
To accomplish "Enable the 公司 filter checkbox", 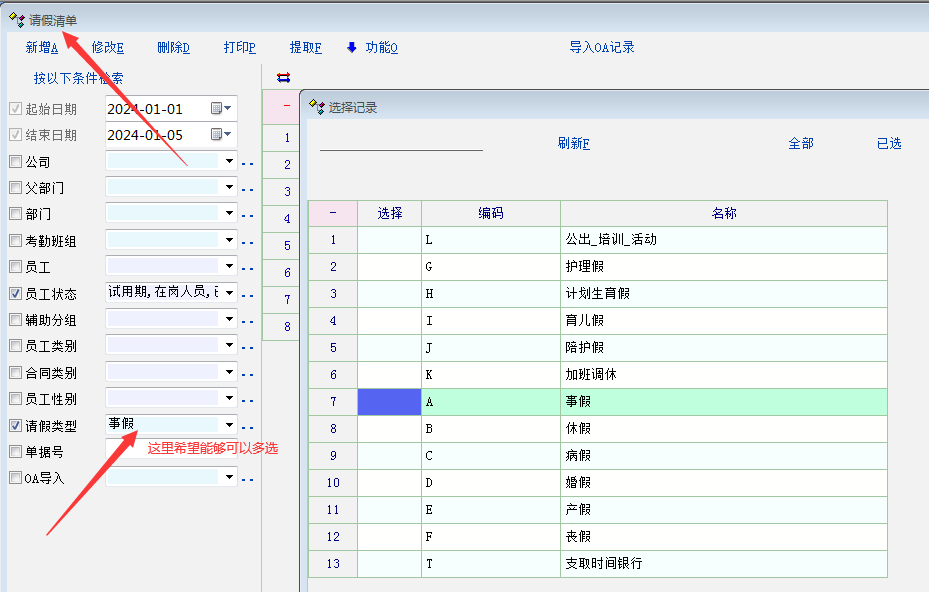I will (15, 162).
